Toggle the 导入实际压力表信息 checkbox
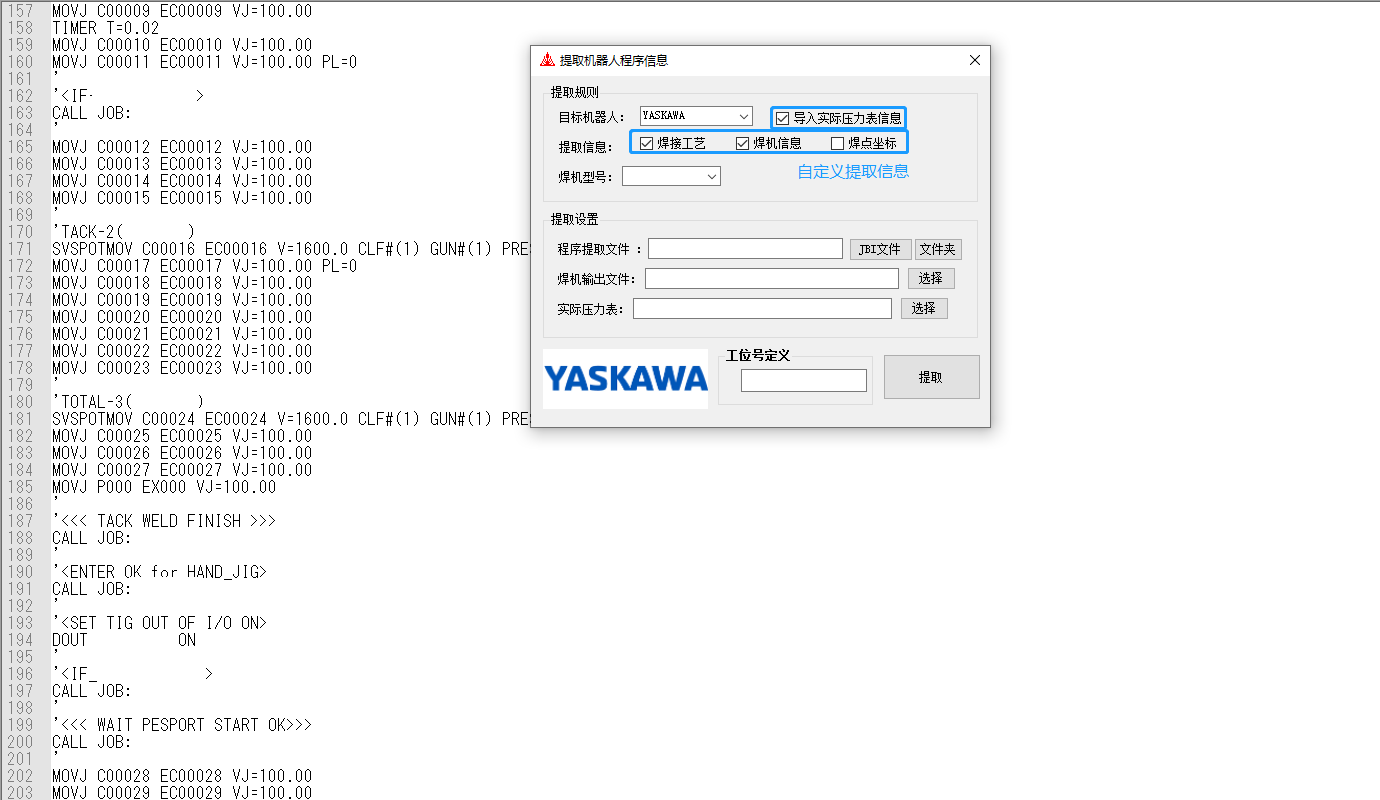This screenshot has width=1380, height=800. (781, 116)
